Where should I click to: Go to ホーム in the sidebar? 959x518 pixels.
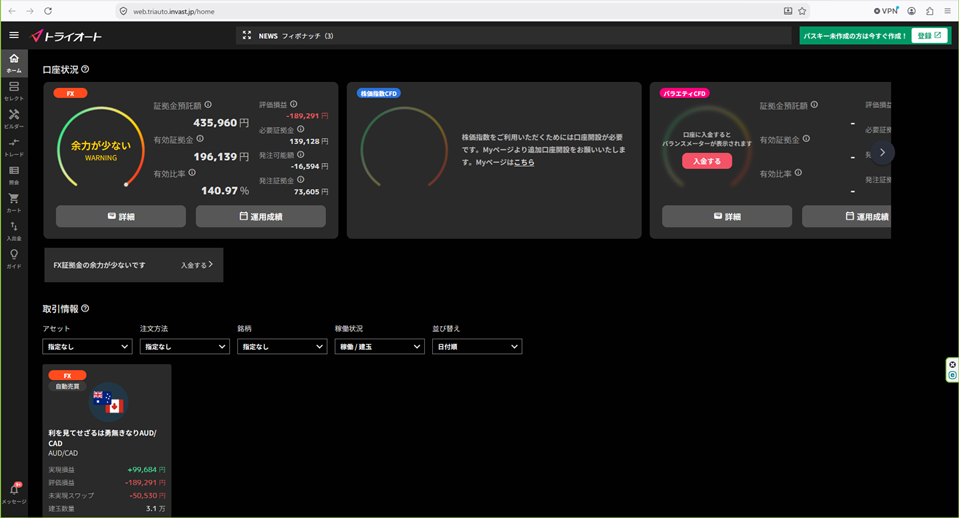[x=14, y=63]
